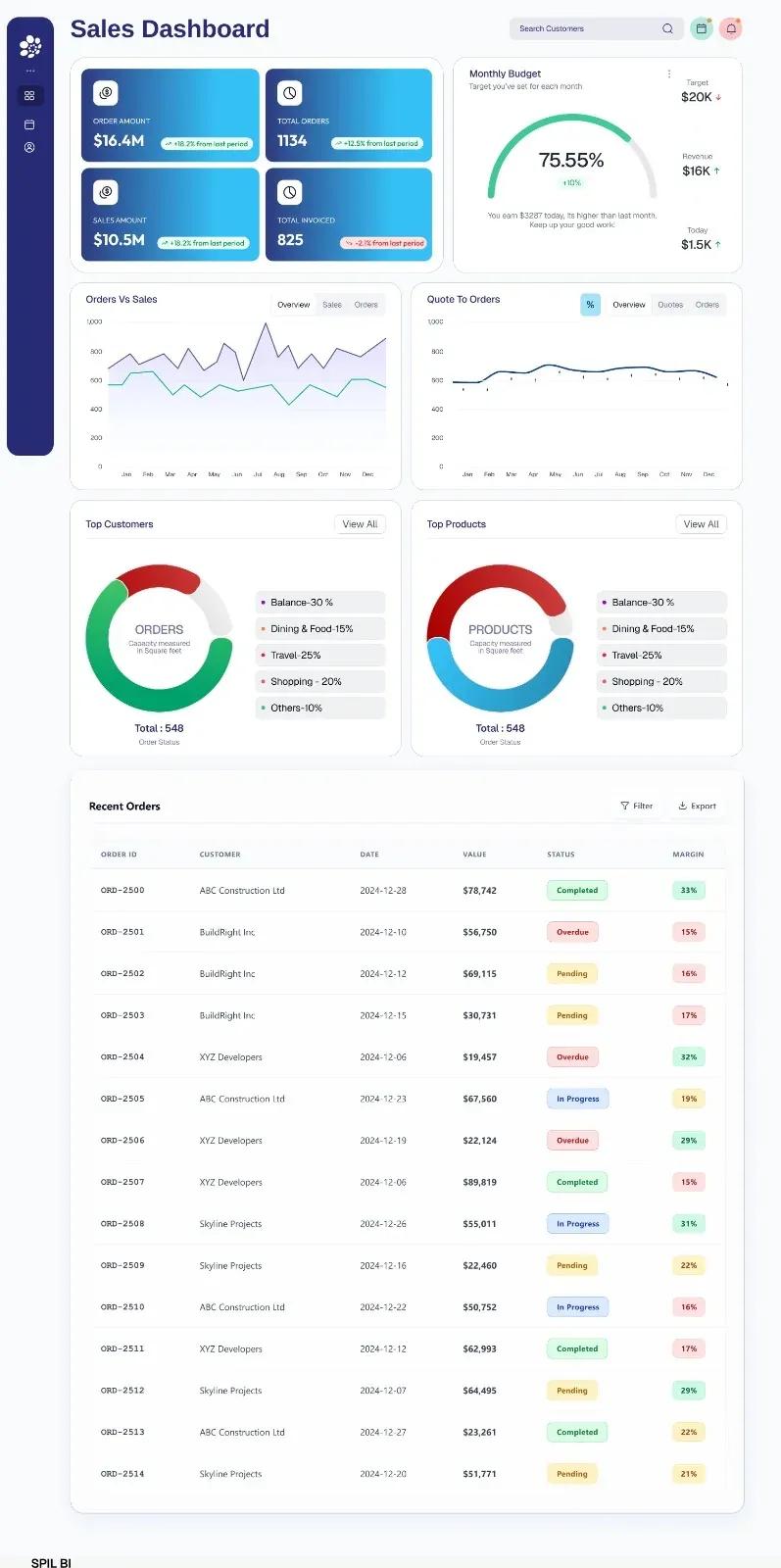
Task: Open the Filter button for Recent Orders
Action: pos(637,806)
